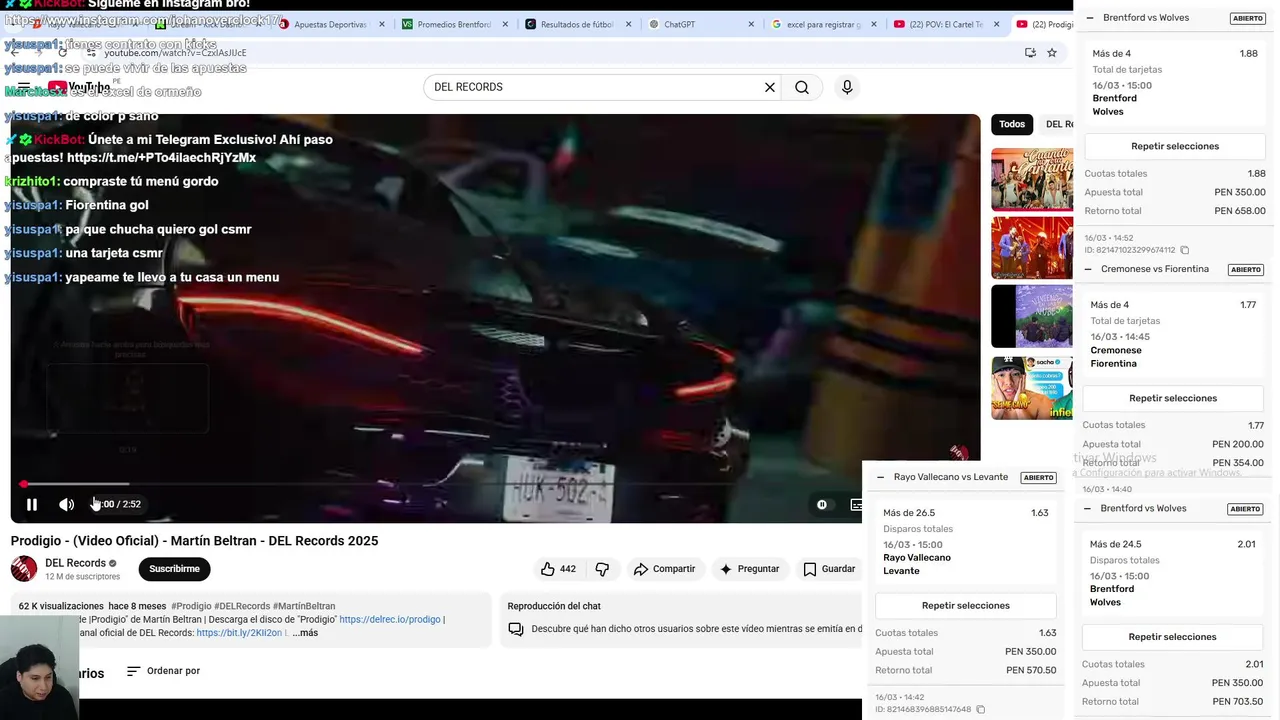This screenshot has width=1280, height=720.
Task: Close the POV: El Cartel tab
Action: (x=995, y=24)
